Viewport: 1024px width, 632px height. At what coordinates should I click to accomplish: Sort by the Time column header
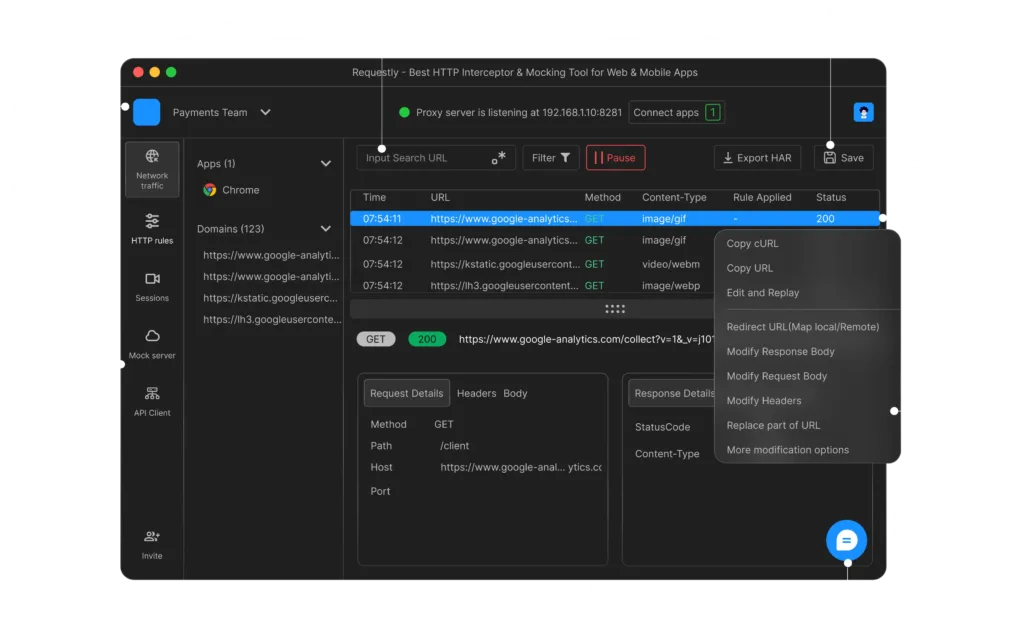374,198
